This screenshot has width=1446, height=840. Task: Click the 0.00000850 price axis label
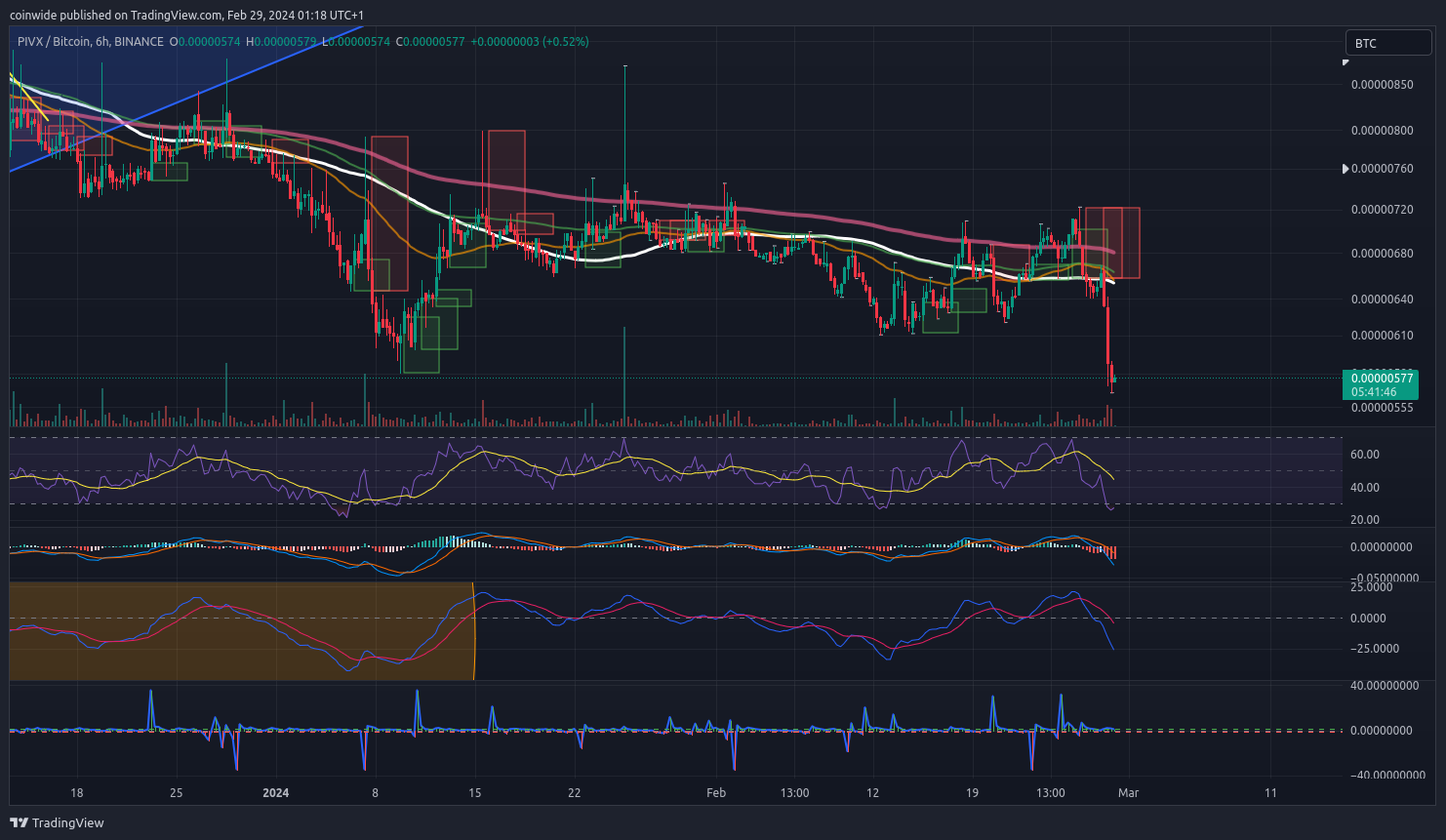(x=1382, y=85)
